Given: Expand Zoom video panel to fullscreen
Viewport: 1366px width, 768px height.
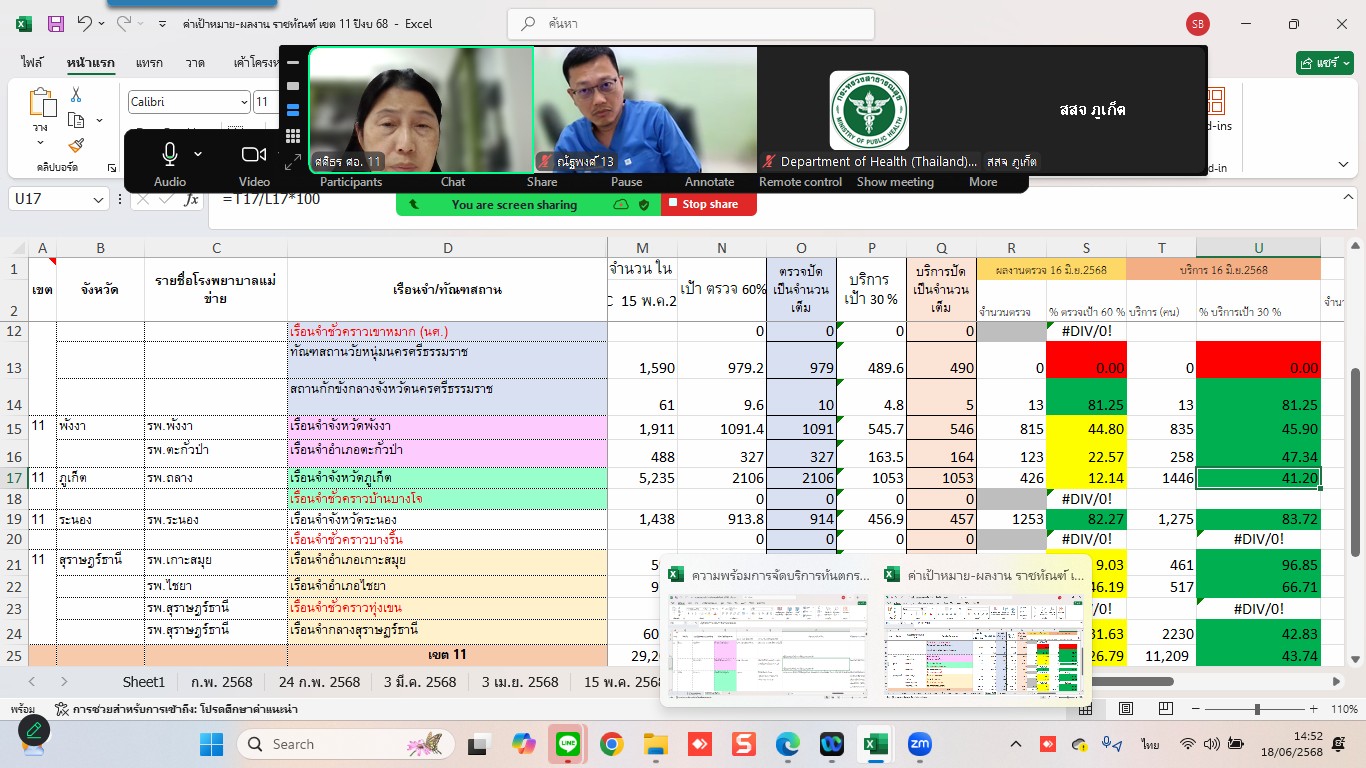Looking at the screenshot, I should pyautogui.click(x=293, y=161).
